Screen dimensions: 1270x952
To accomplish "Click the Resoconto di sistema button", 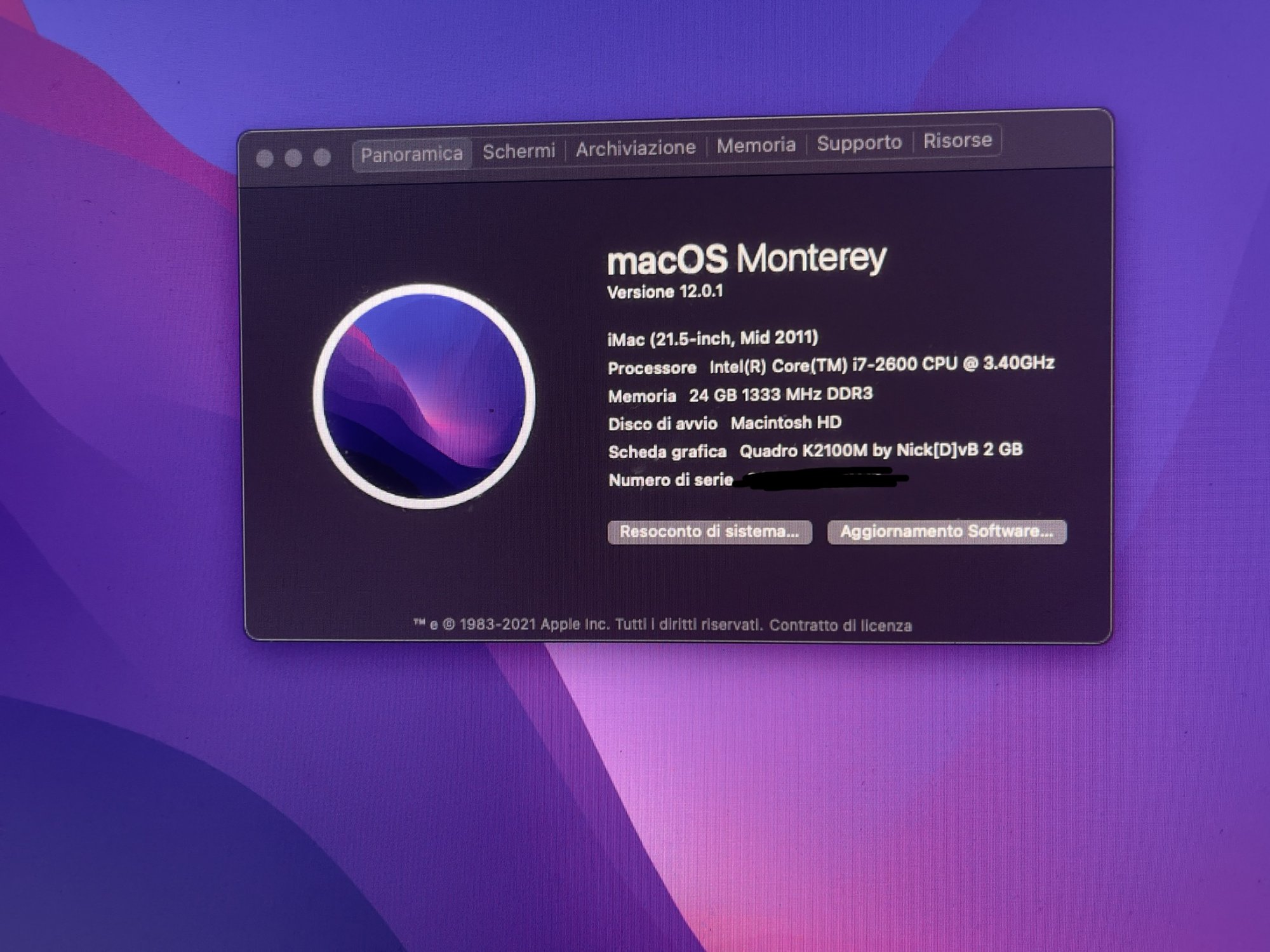I will point(709,532).
